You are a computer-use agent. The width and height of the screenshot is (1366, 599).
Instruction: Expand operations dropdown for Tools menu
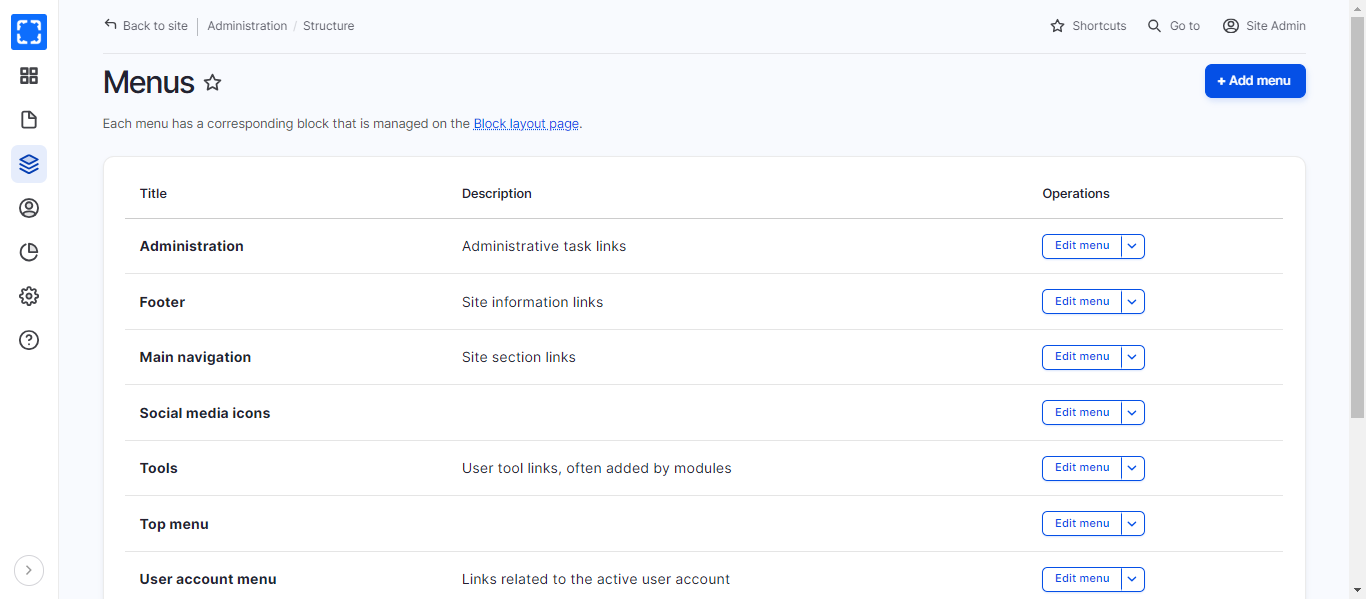[1133, 468]
